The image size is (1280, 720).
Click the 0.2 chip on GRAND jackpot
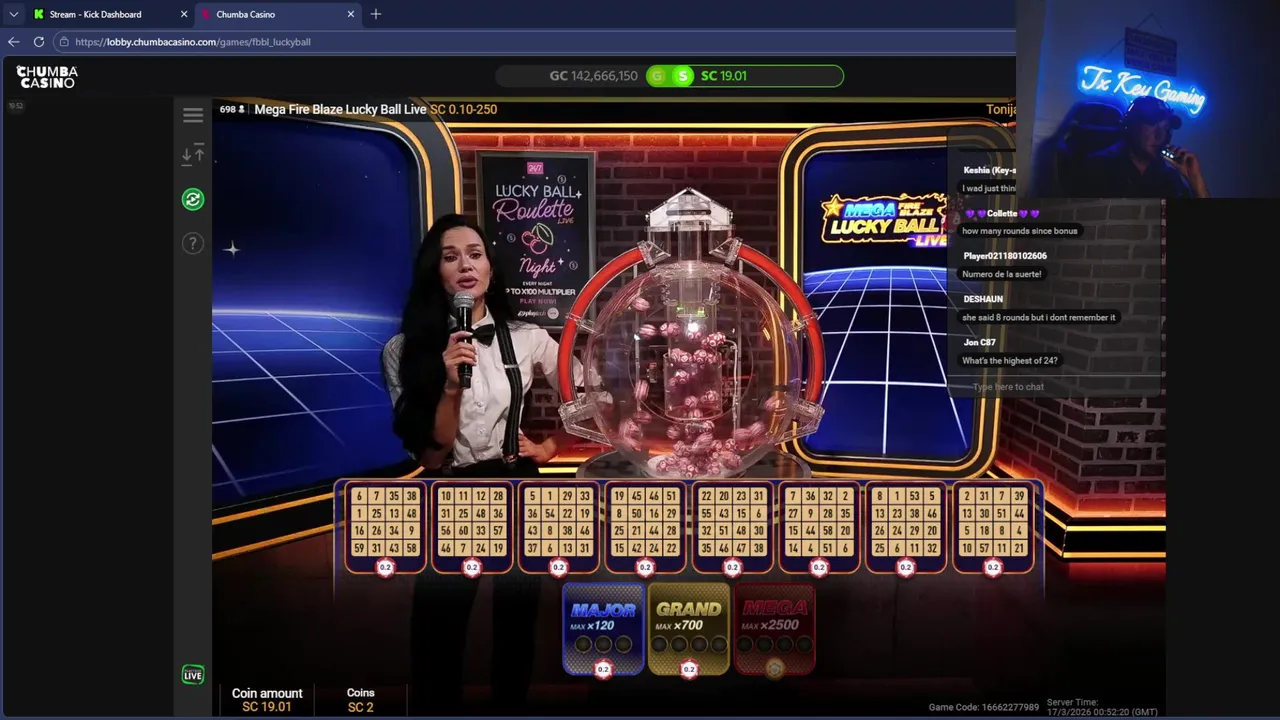689,669
